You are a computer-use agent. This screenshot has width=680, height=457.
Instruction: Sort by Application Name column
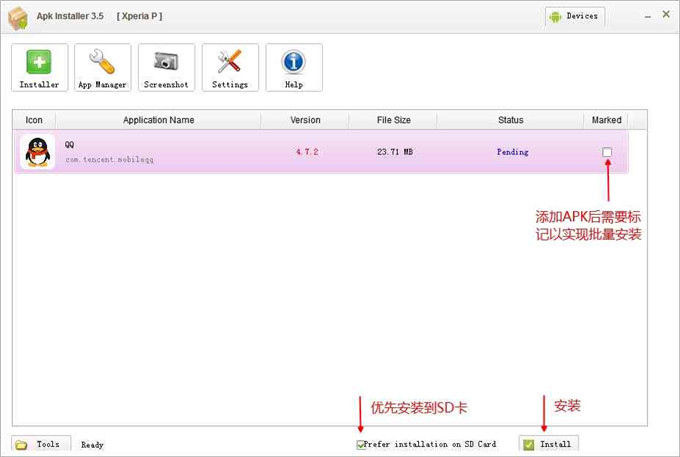click(x=158, y=120)
